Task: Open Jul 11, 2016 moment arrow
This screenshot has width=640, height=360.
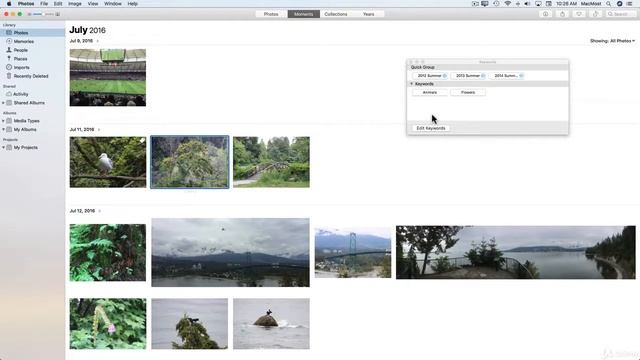Action: [99, 129]
